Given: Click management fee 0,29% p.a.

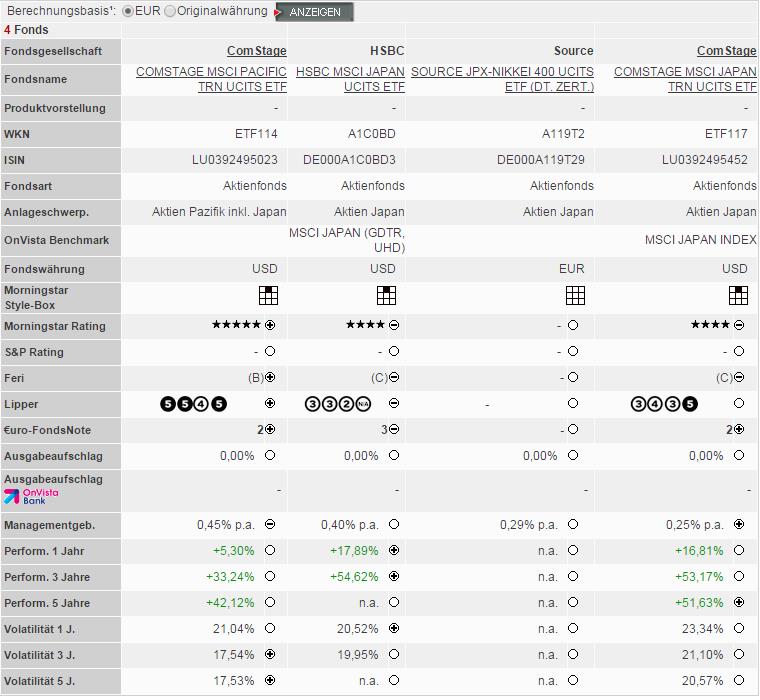Looking at the screenshot, I should [x=529, y=525].
